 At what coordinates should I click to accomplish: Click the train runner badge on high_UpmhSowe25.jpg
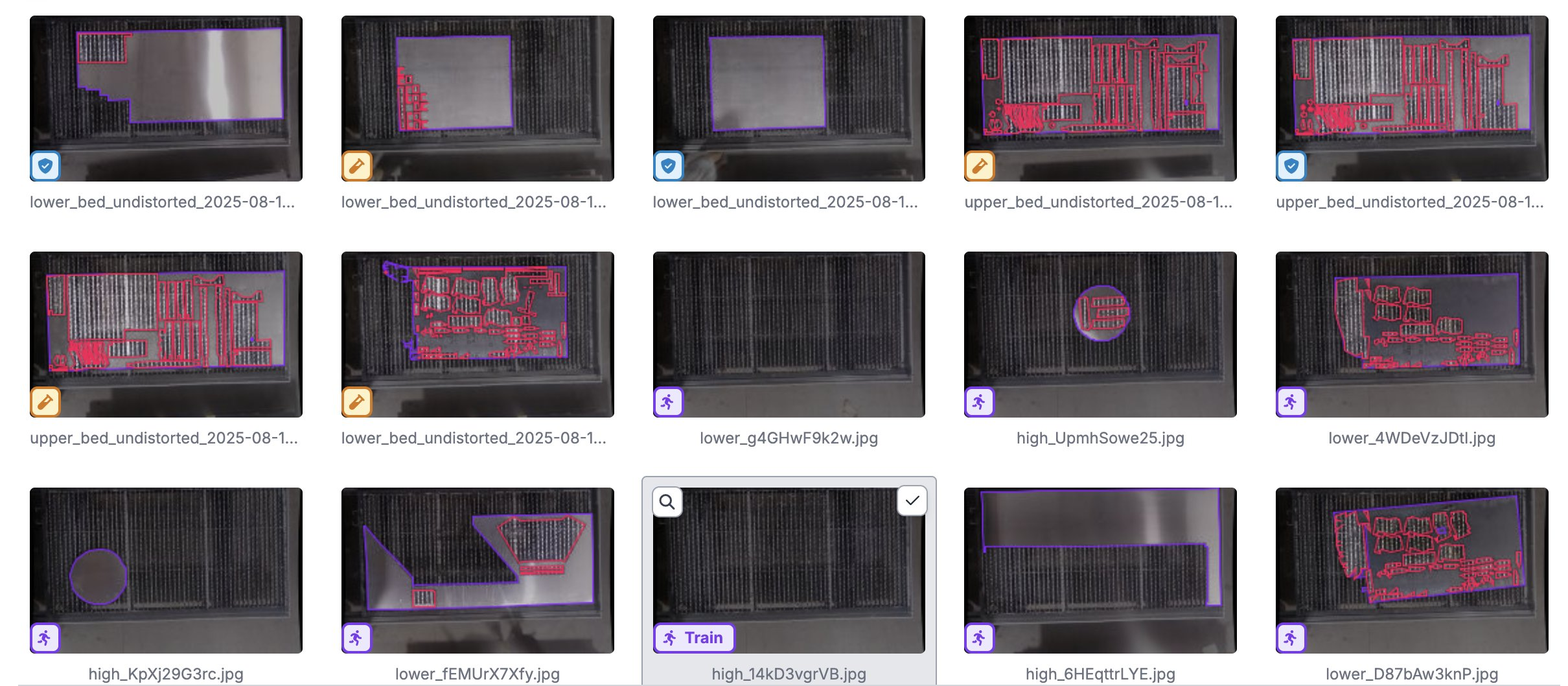979,402
